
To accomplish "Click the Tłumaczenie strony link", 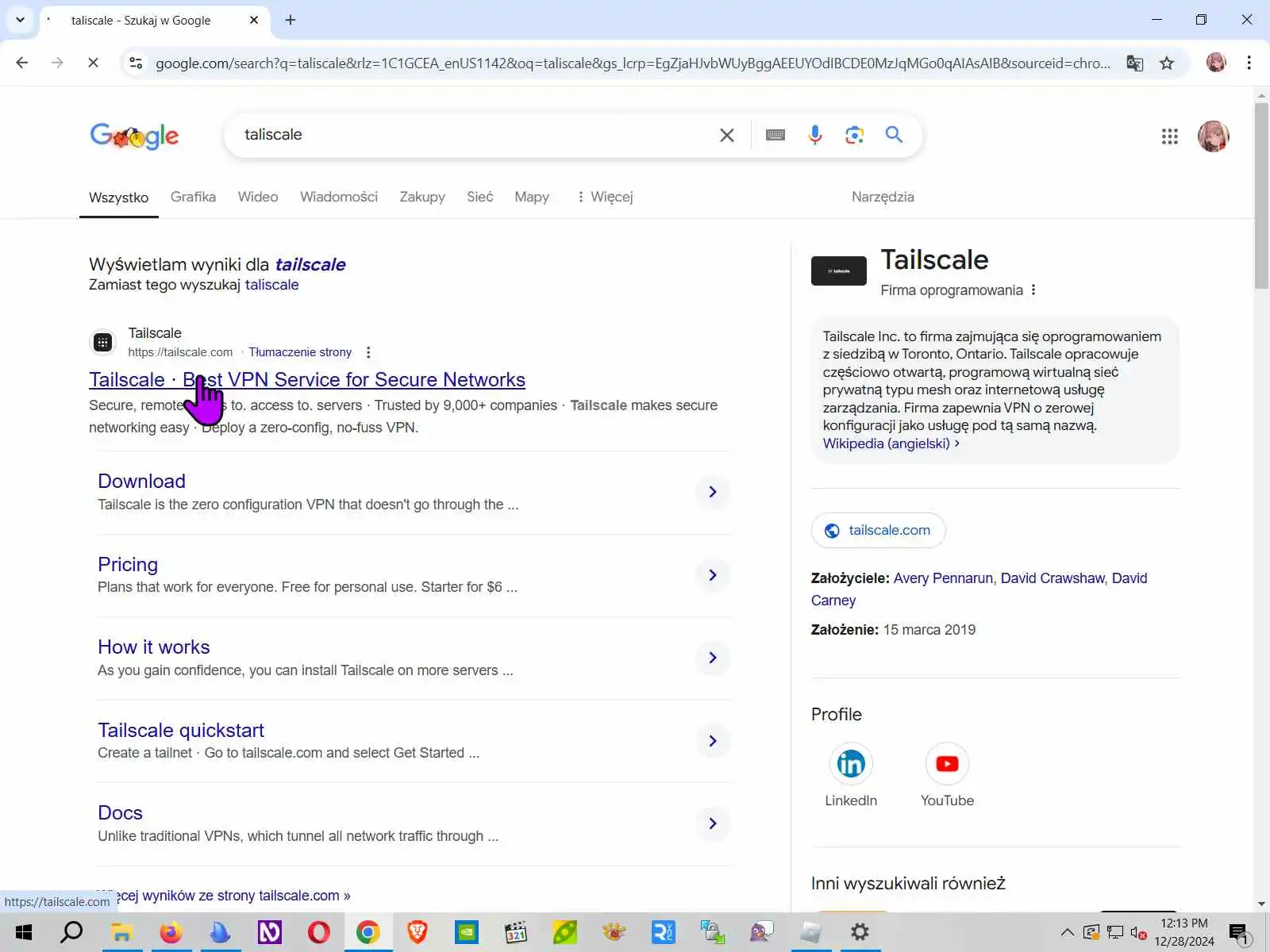I will pyautogui.click(x=300, y=352).
